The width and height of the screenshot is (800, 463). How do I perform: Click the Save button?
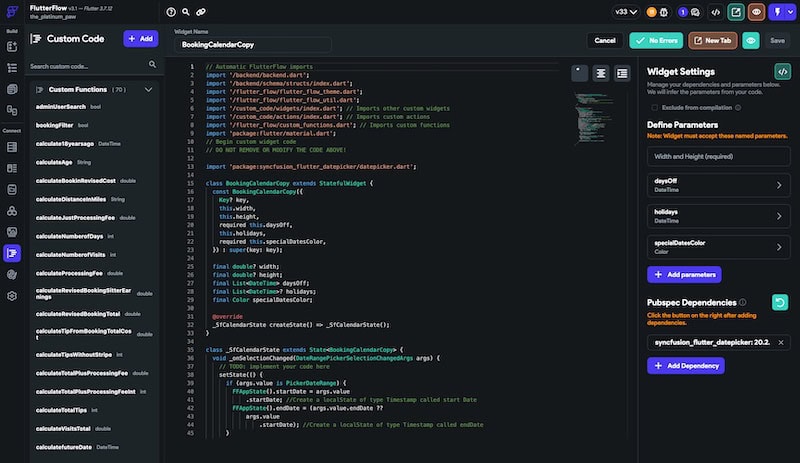(x=777, y=40)
